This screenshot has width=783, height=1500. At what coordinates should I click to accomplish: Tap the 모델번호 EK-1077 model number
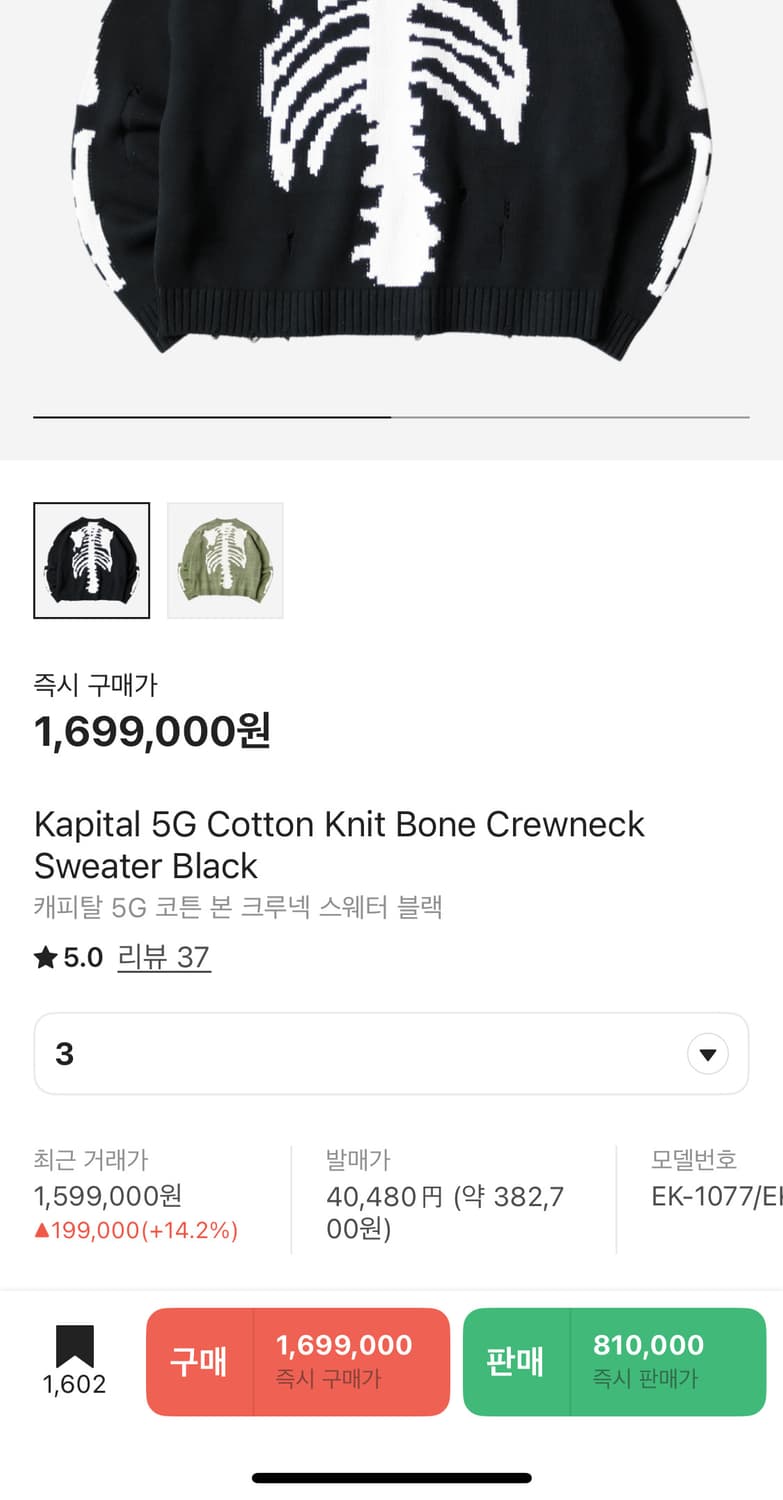coord(716,1196)
